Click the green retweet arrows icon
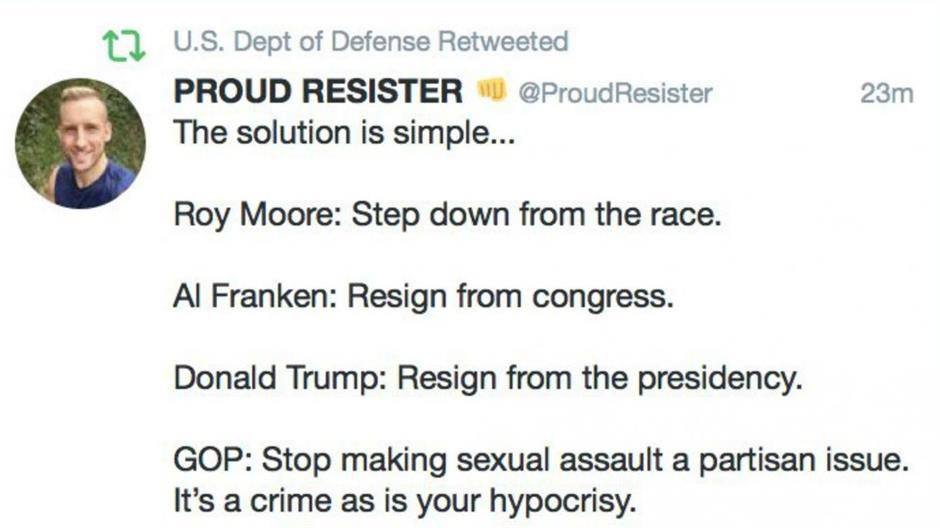The width and height of the screenshot is (940, 528). coord(124,43)
